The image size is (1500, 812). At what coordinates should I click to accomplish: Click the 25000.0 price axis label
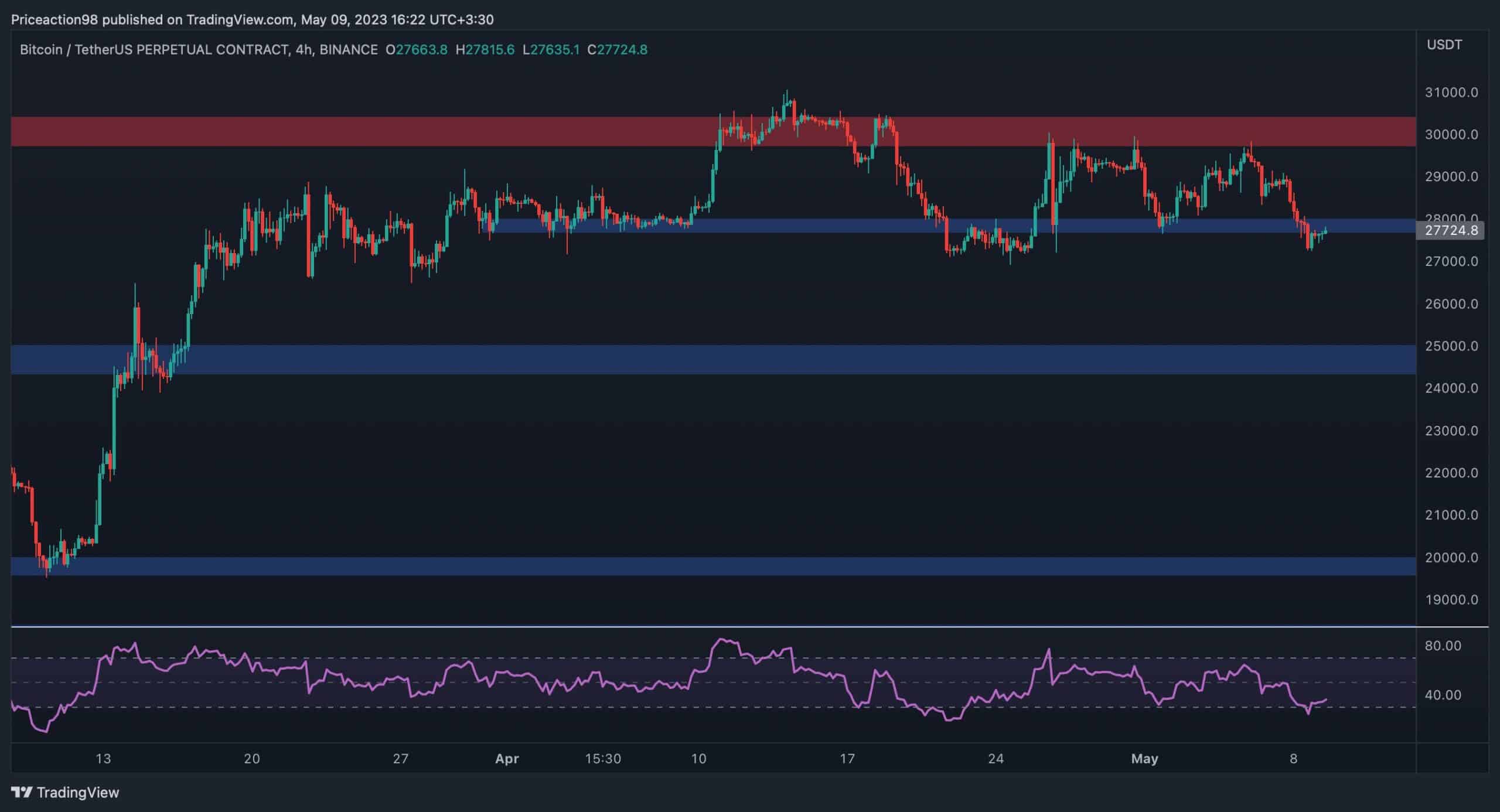coord(1451,346)
